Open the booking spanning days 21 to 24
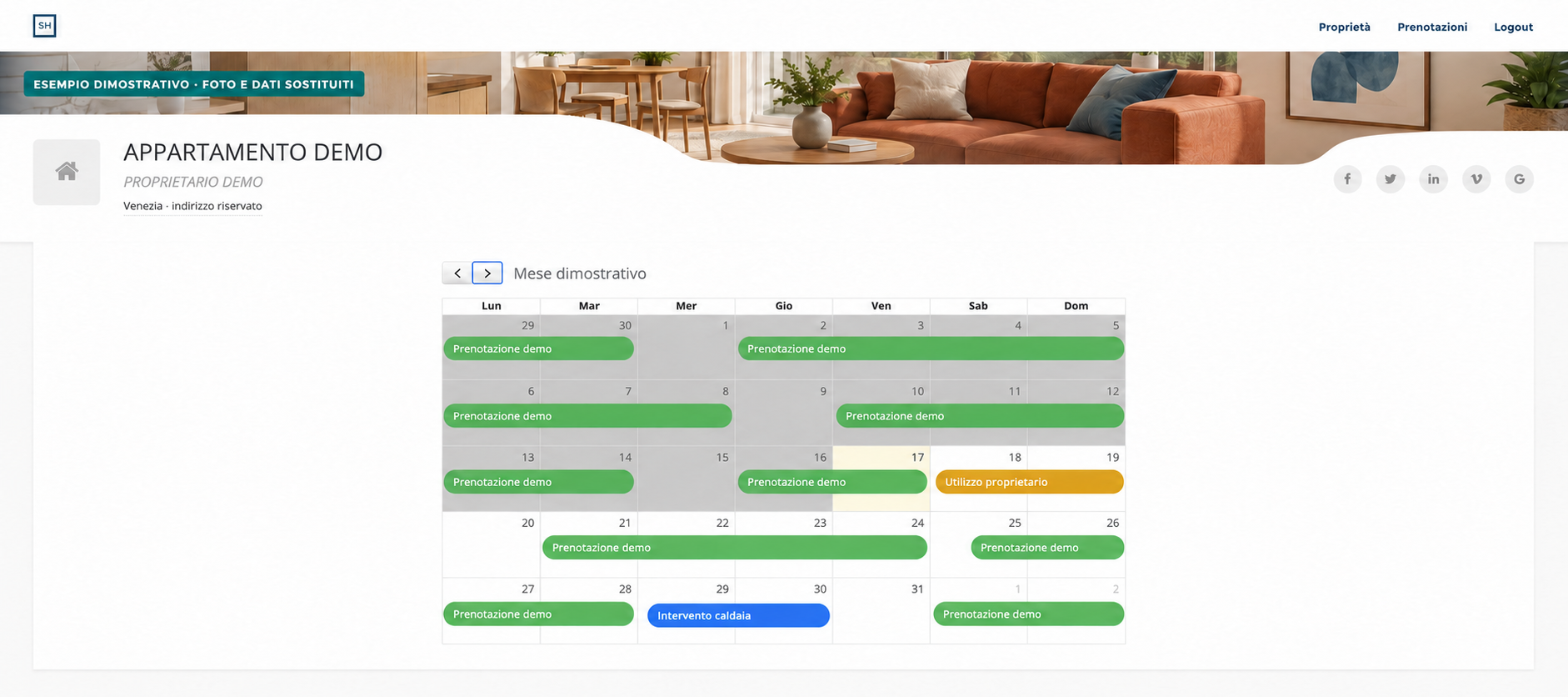The image size is (1568, 697). 735,548
